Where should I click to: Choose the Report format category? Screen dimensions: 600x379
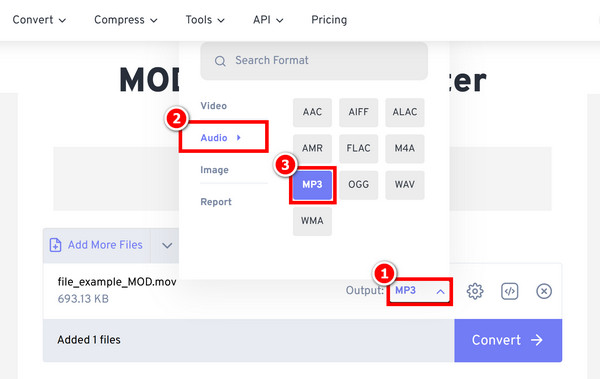(216, 202)
